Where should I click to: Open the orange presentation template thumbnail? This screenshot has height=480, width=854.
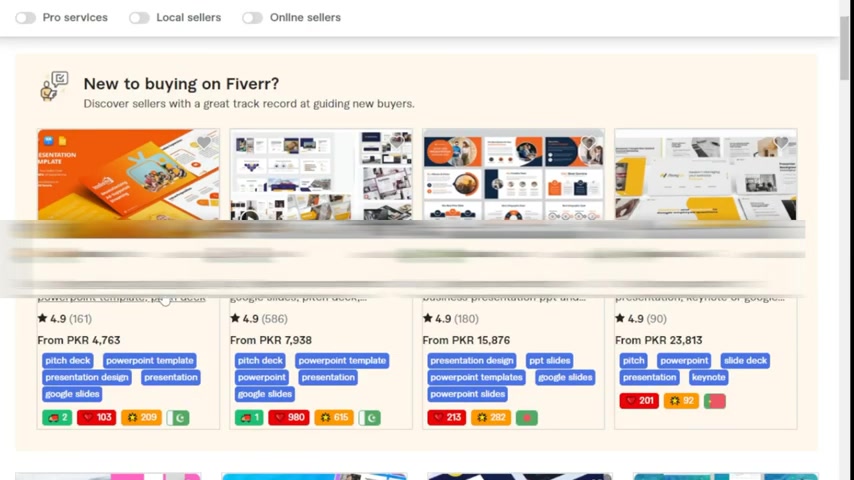click(129, 174)
